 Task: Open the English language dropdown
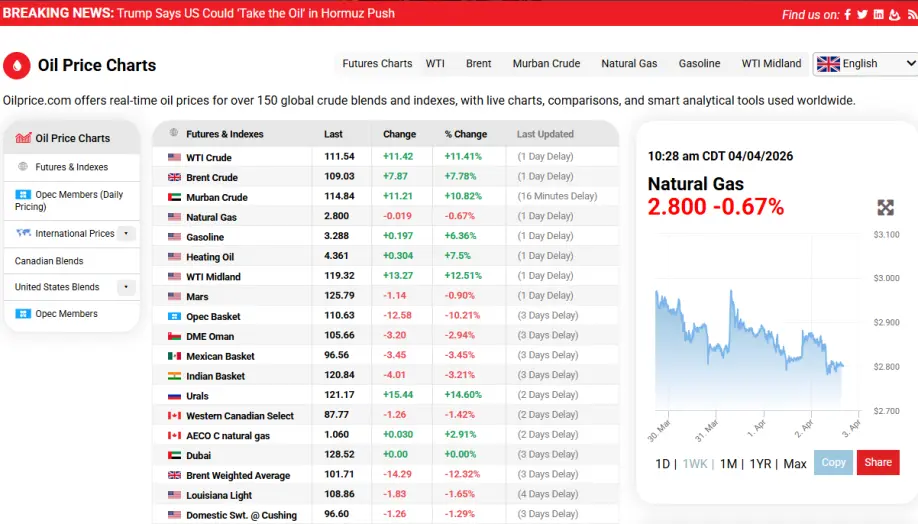click(865, 64)
